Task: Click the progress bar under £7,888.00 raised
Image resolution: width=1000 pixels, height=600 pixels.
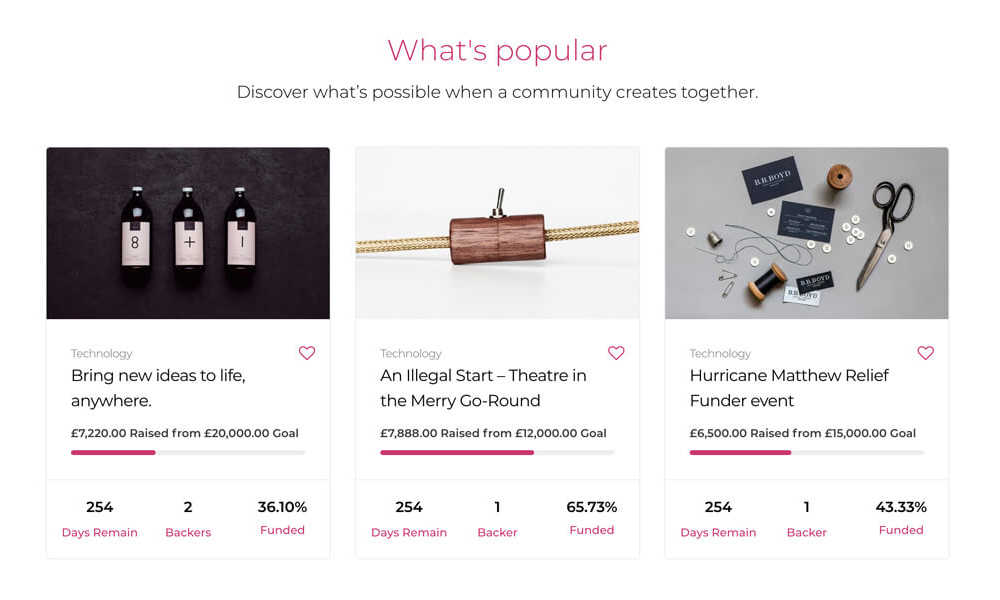Action: pos(497,453)
